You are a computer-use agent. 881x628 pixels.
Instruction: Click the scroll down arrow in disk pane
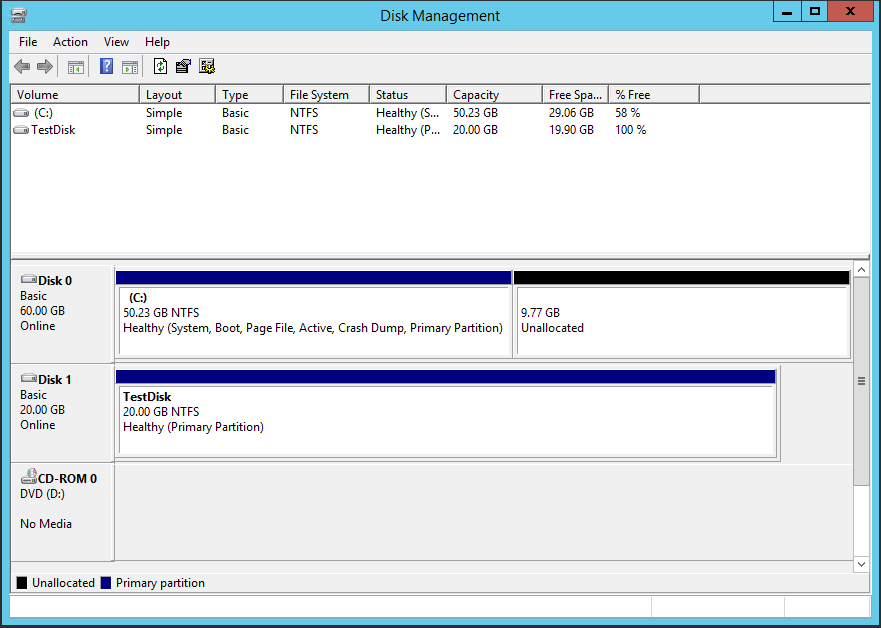(862, 565)
